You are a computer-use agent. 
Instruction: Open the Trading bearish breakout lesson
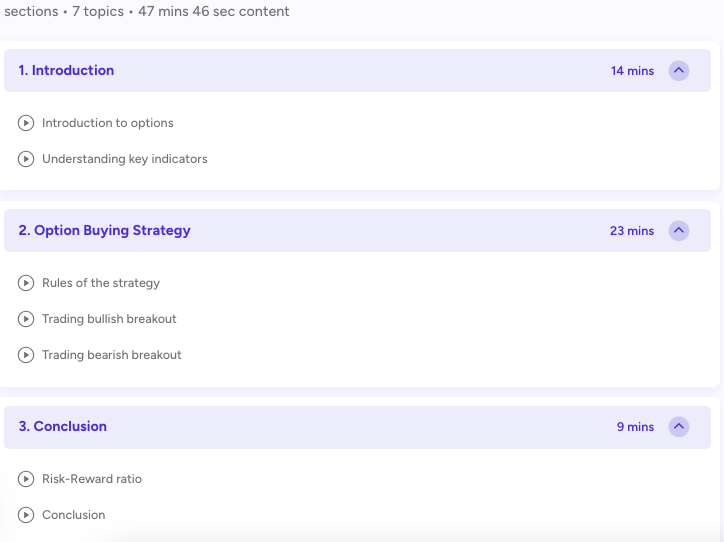tap(112, 355)
